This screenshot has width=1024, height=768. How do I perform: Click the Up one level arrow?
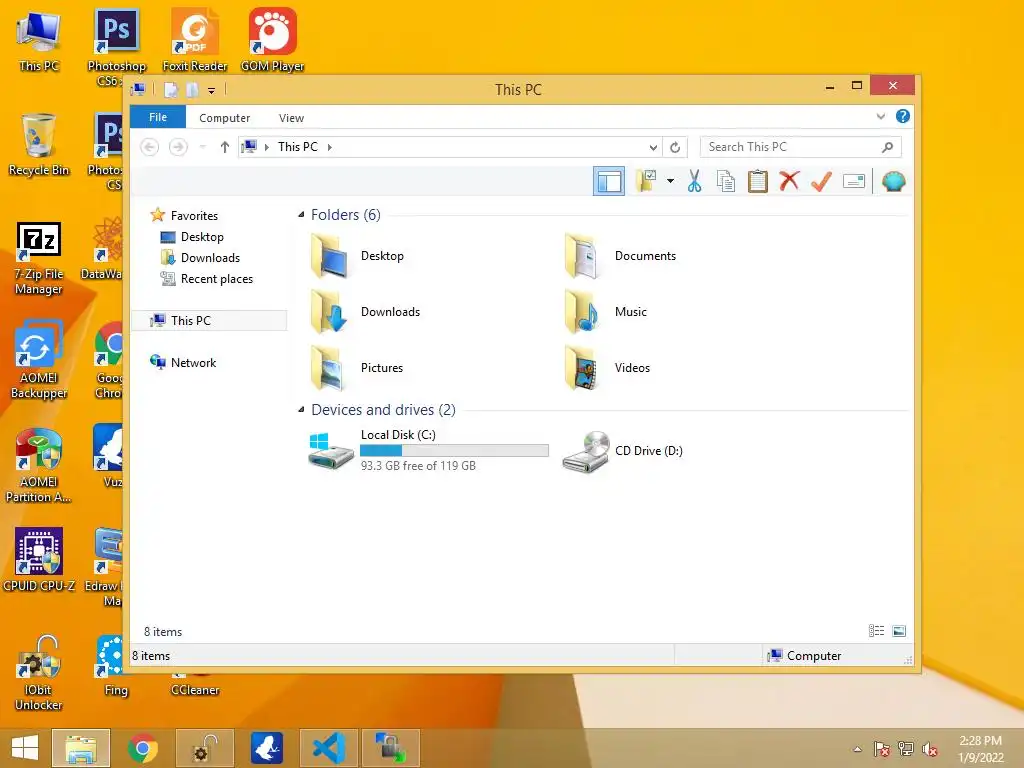tap(225, 147)
